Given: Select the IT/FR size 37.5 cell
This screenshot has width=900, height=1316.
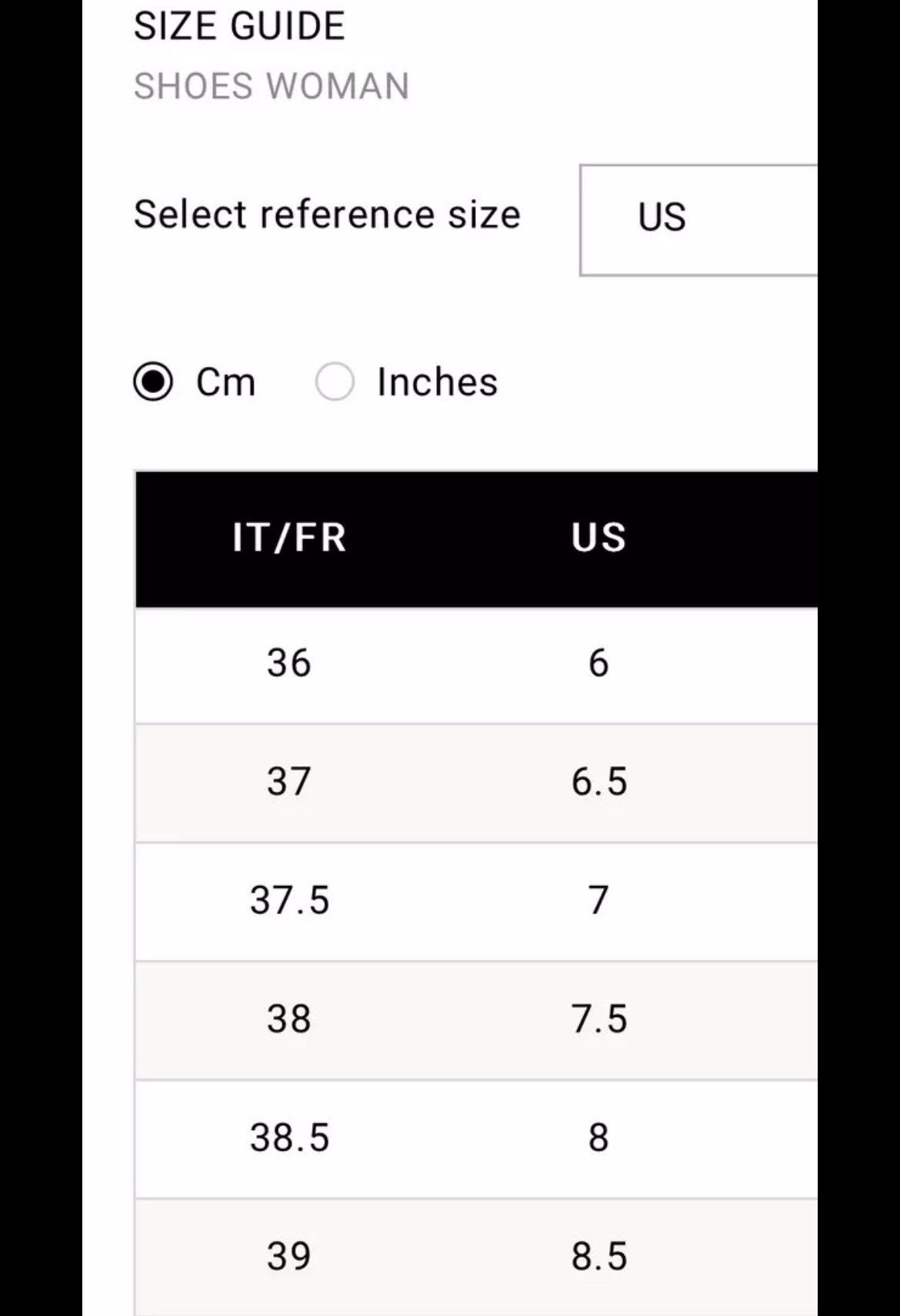Looking at the screenshot, I should point(289,900).
